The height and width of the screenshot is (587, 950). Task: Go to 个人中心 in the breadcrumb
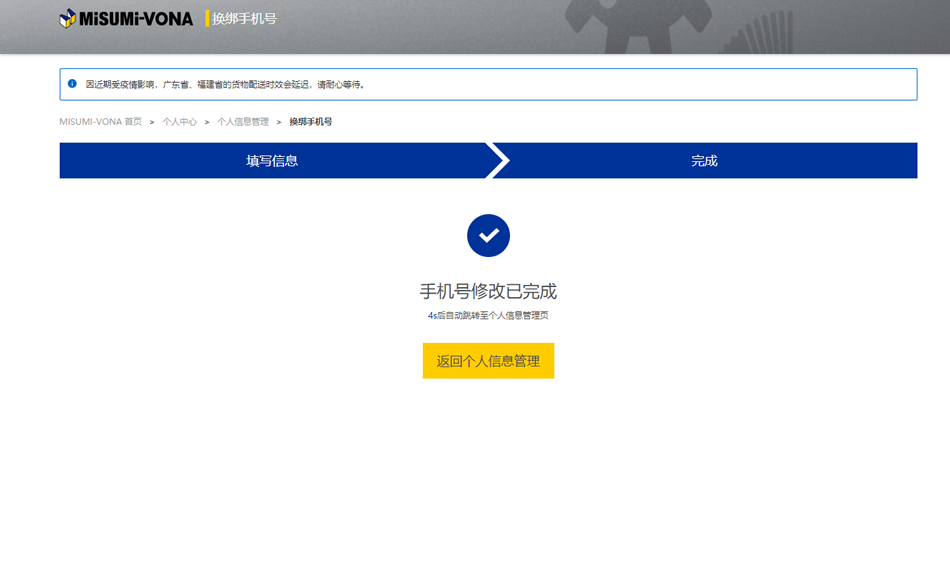coord(180,122)
